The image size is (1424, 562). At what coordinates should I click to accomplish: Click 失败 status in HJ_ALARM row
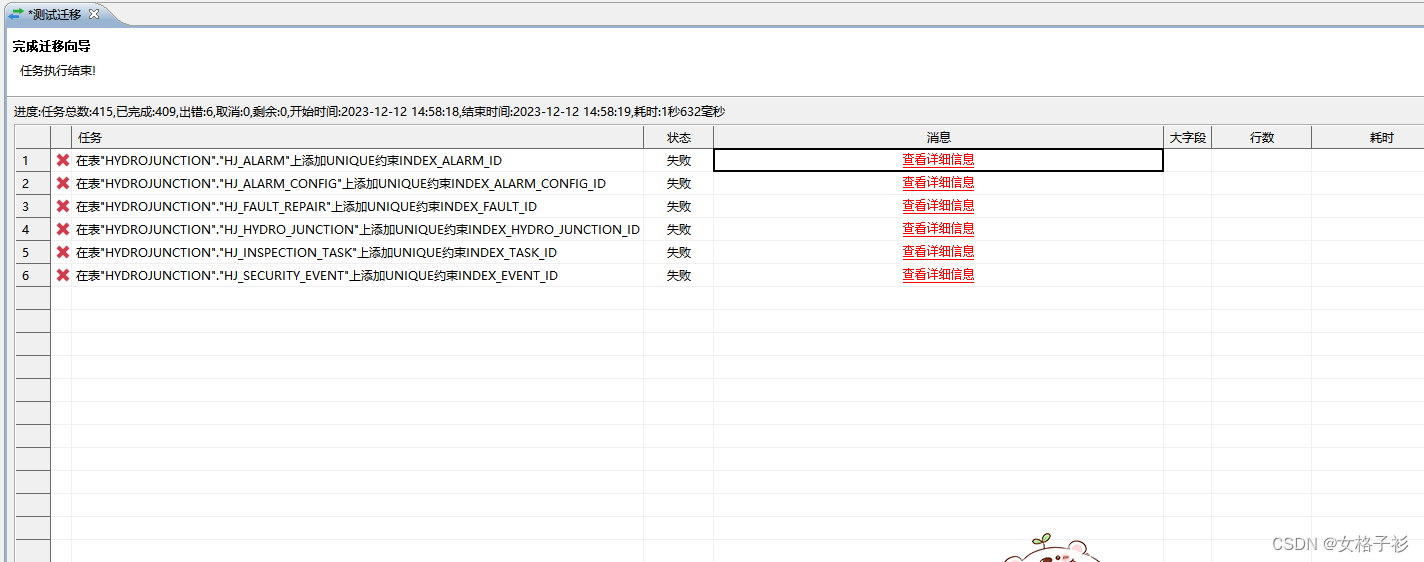[x=679, y=160]
